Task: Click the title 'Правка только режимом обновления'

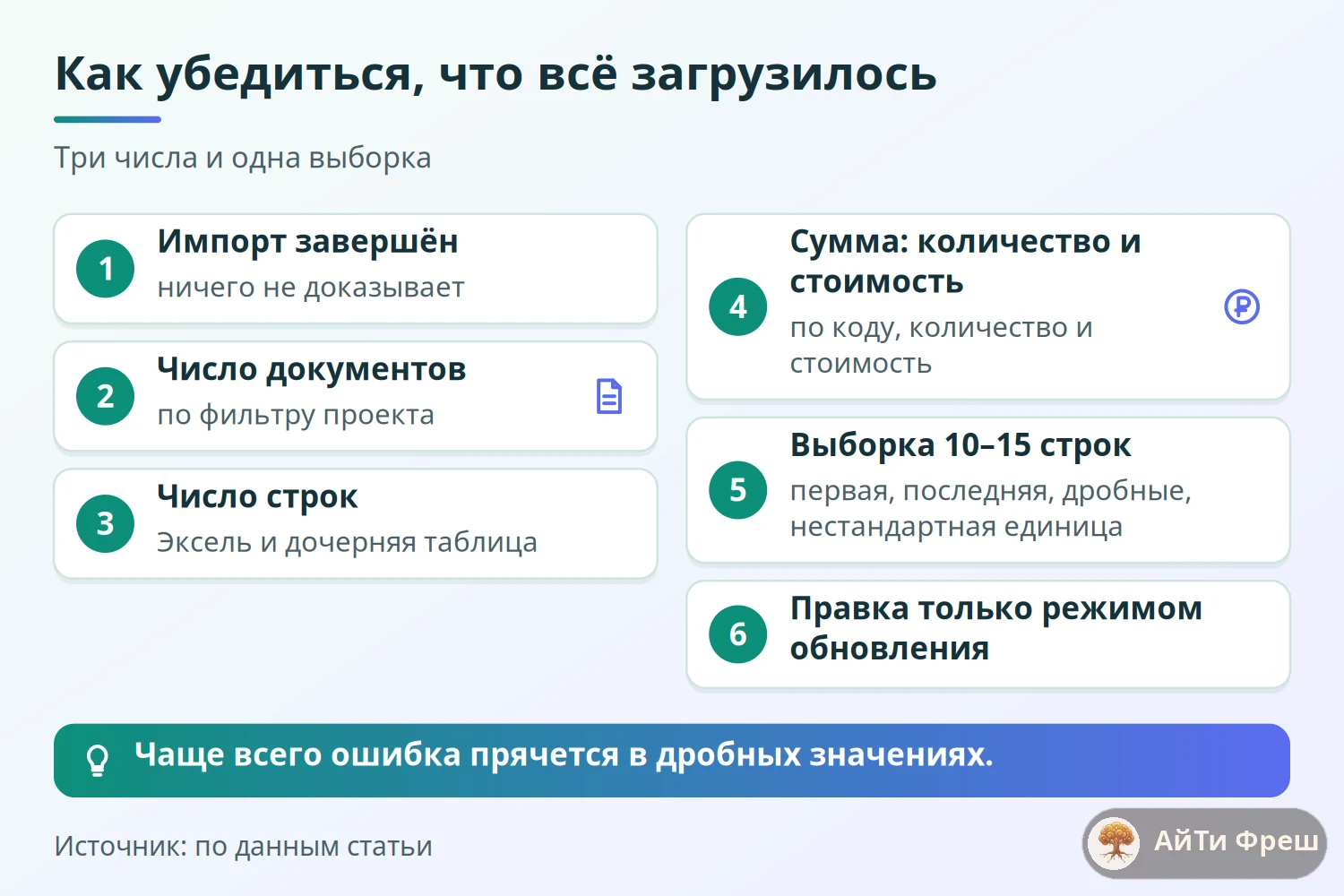Action: coord(995,628)
